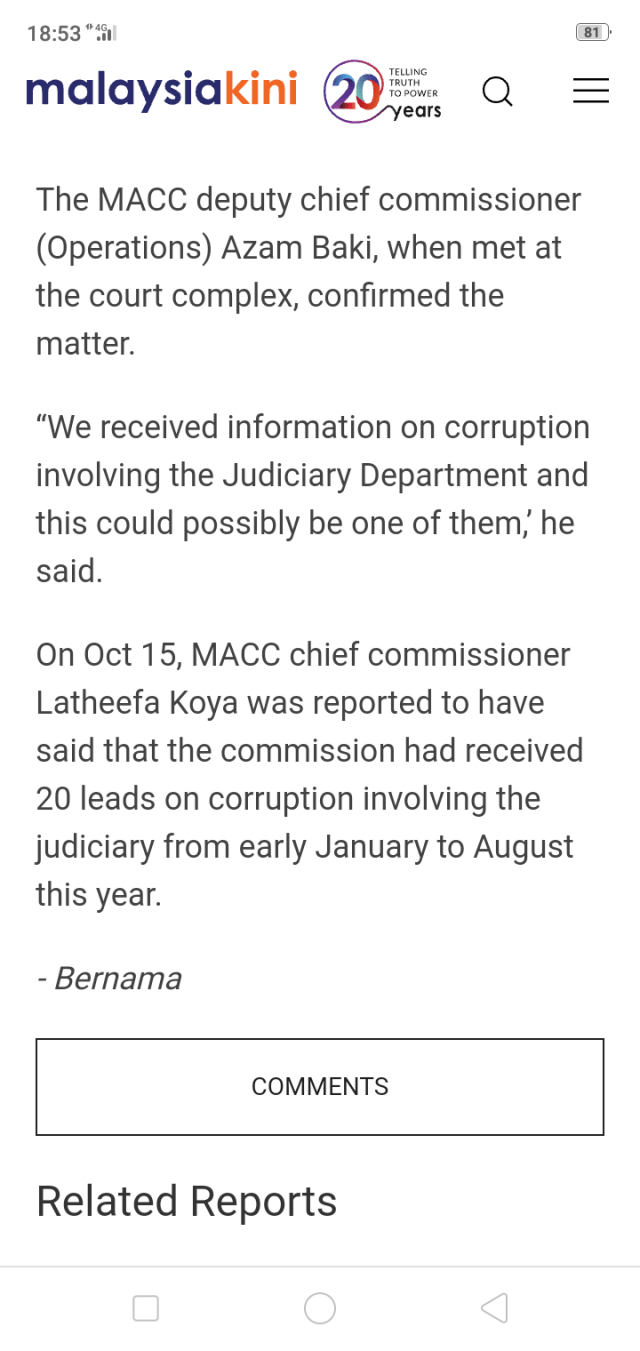Click the name Latheefa Koya
Image resolution: width=640 pixels, height=1351 pixels.
click(137, 703)
